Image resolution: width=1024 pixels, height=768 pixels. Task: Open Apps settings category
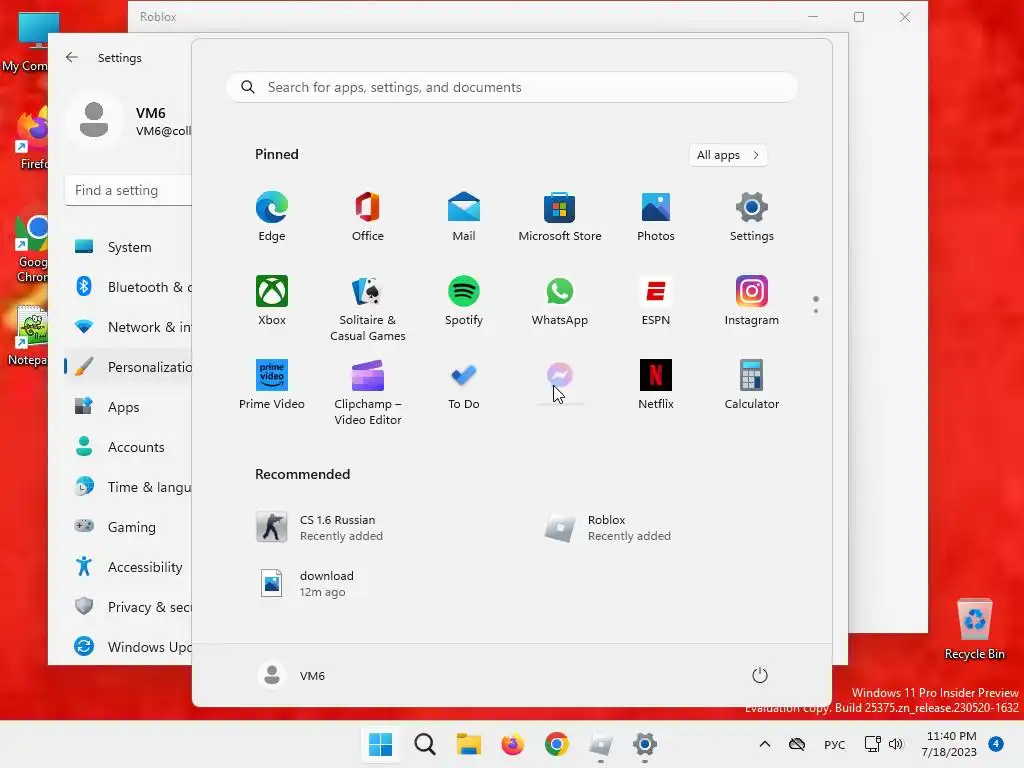pos(128,407)
